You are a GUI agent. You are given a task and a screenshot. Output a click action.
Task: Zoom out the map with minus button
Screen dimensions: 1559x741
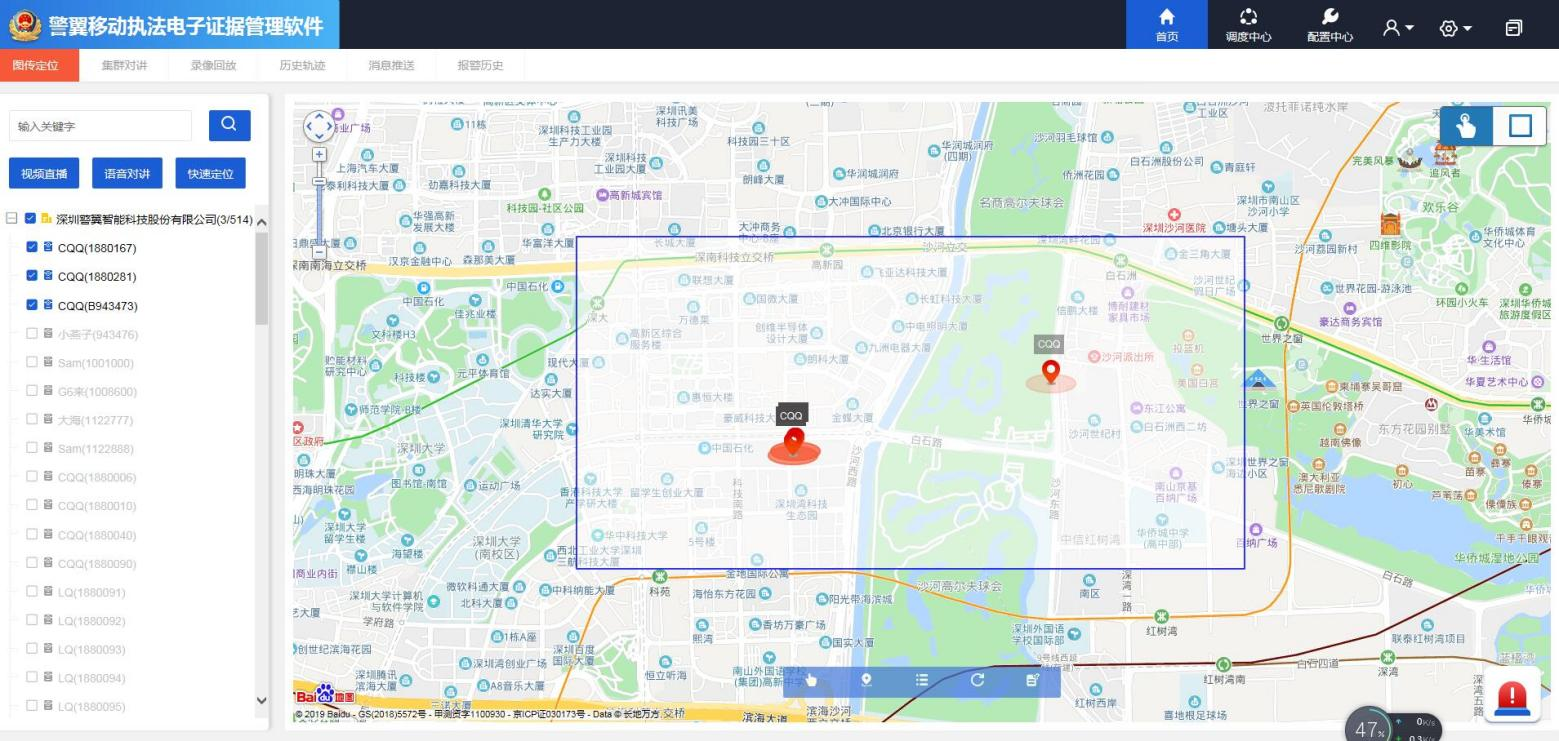click(319, 253)
